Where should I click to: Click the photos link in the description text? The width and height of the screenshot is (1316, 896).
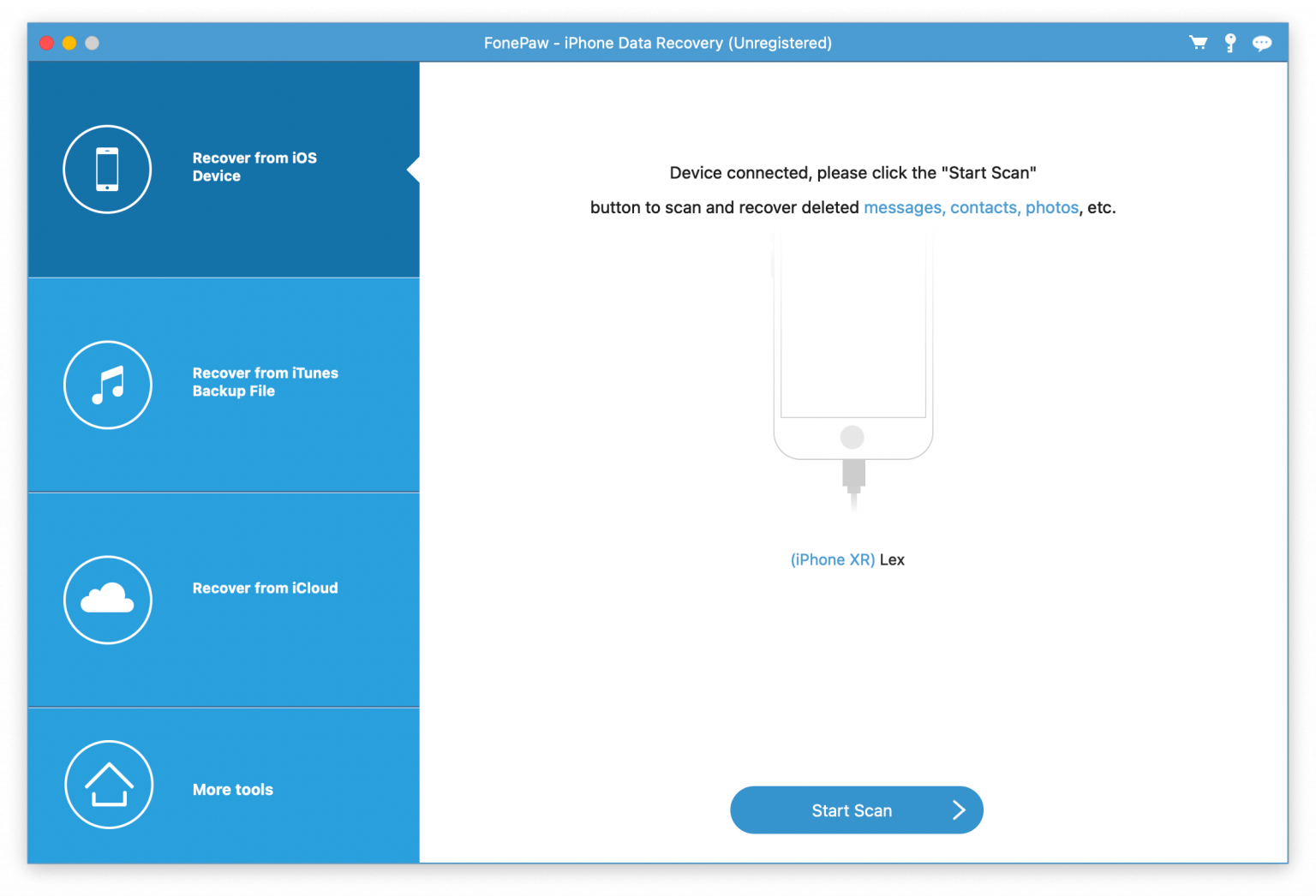(1052, 207)
